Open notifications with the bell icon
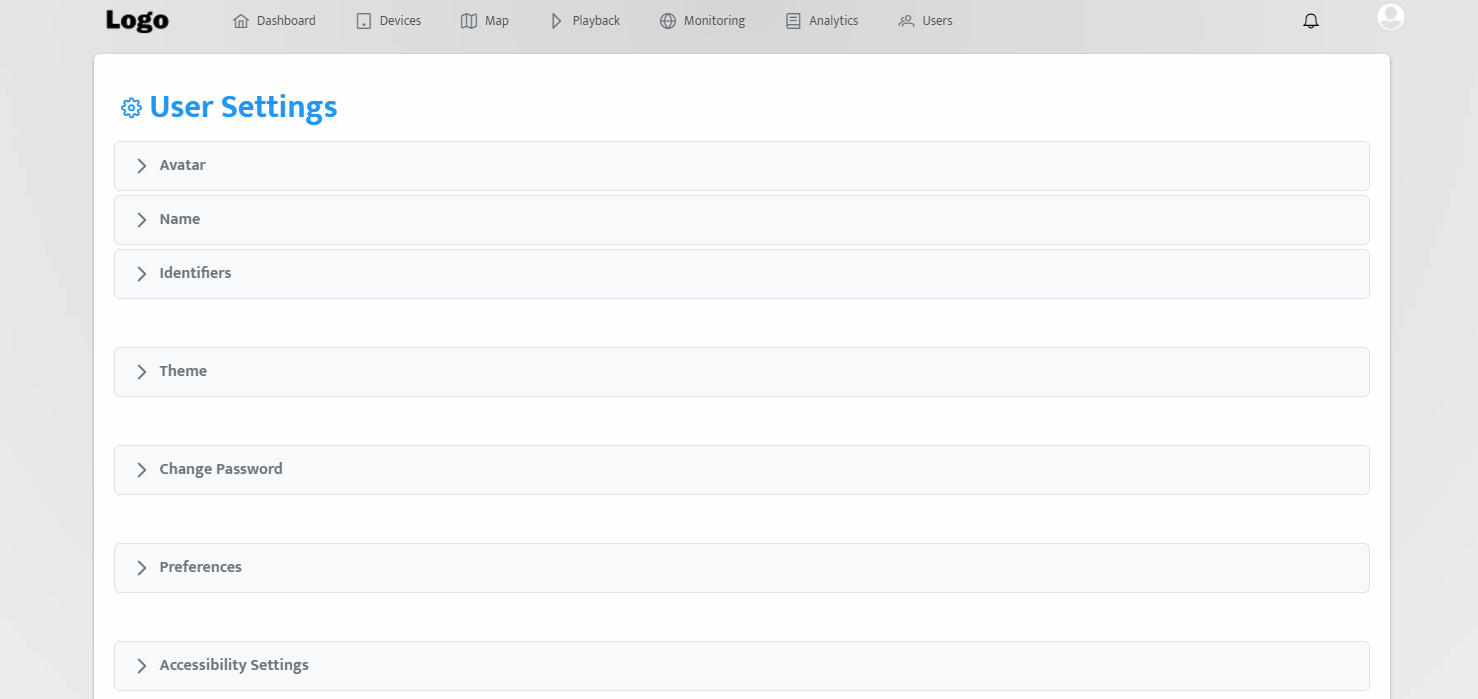Screen dimensions: 1478x699 [x=1310, y=21]
